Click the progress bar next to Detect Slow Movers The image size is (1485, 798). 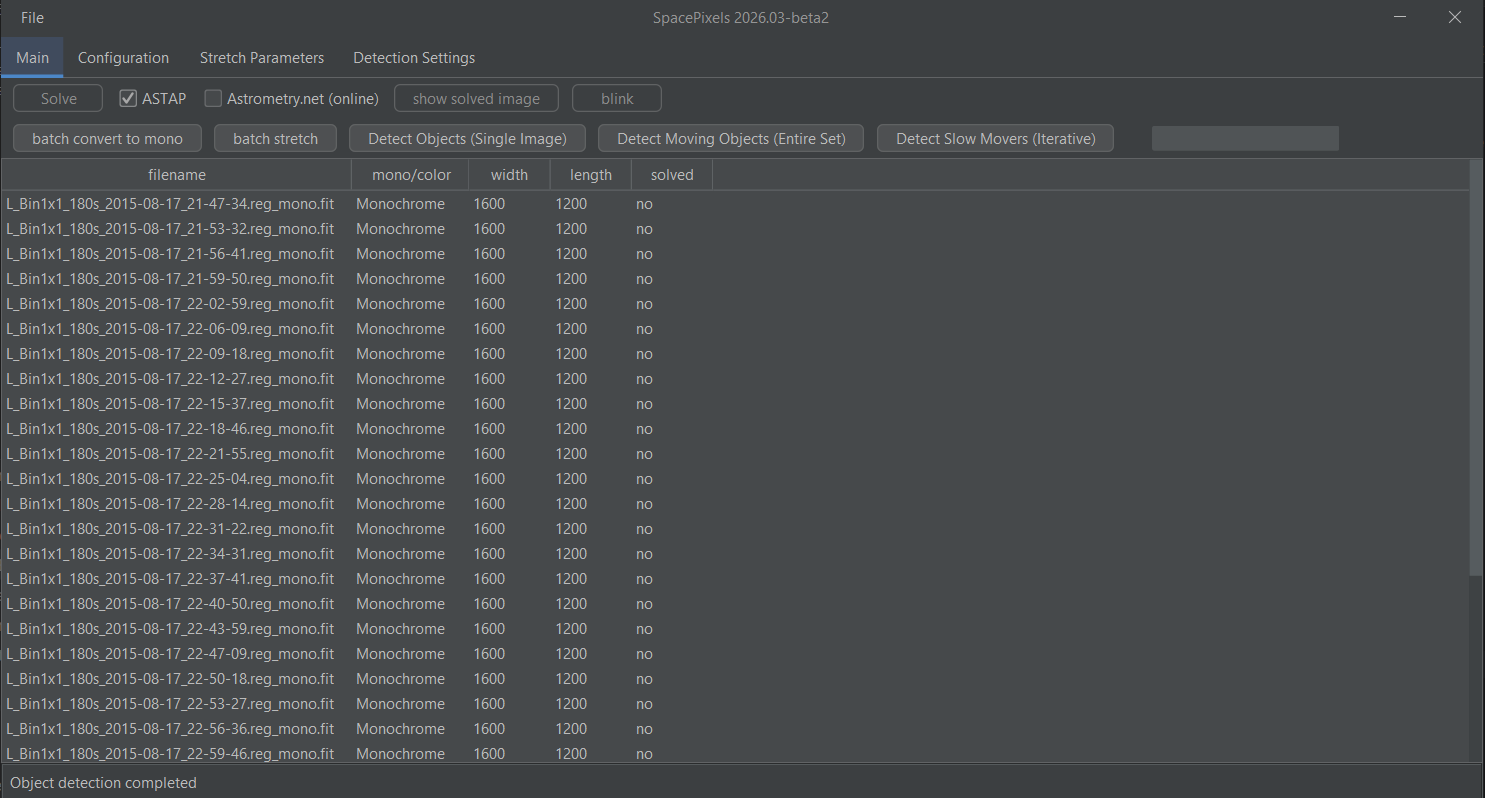click(x=1244, y=138)
